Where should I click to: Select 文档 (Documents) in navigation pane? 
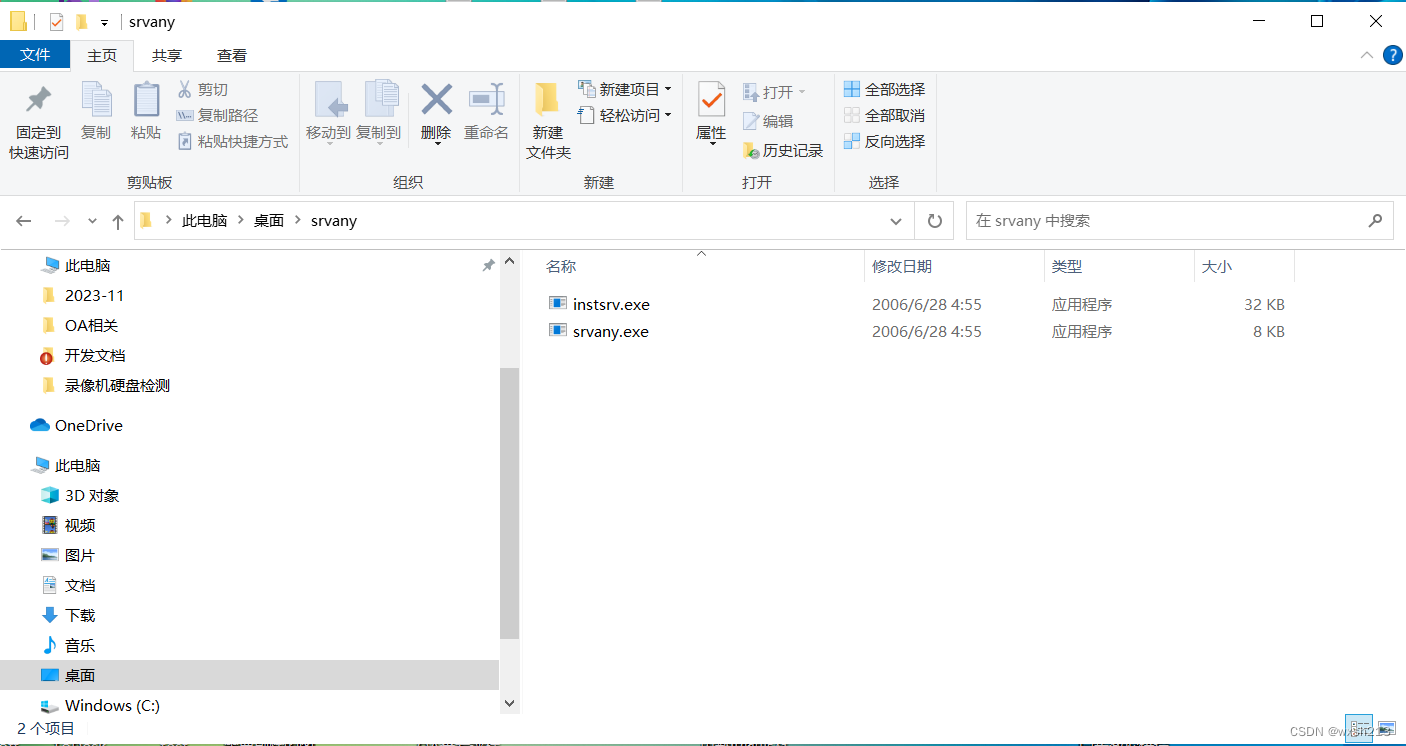[x=80, y=585]
